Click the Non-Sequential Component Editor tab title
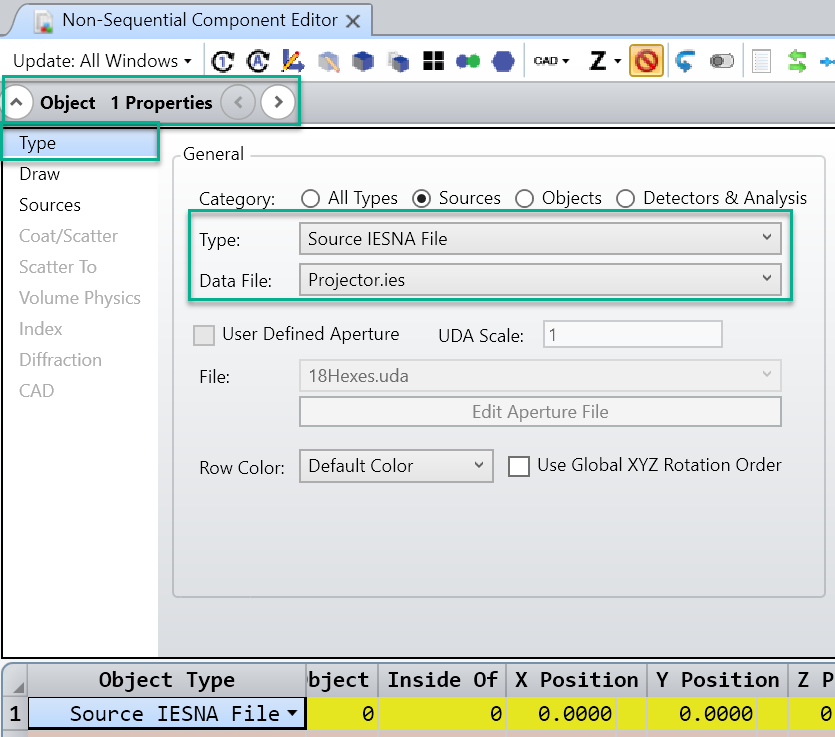This screenshot has width=835, height=737. pyautogui.click(x=200, y=20)
